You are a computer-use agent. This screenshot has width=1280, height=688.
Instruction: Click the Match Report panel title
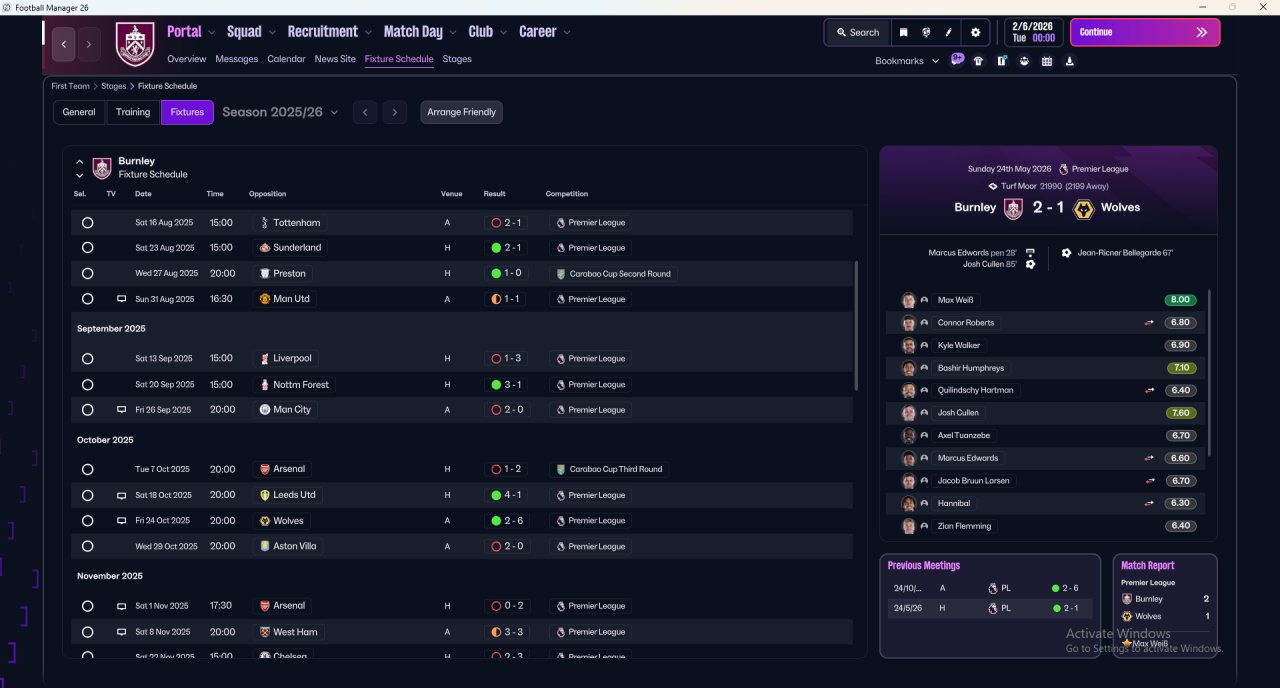(x=1148, y=565)
